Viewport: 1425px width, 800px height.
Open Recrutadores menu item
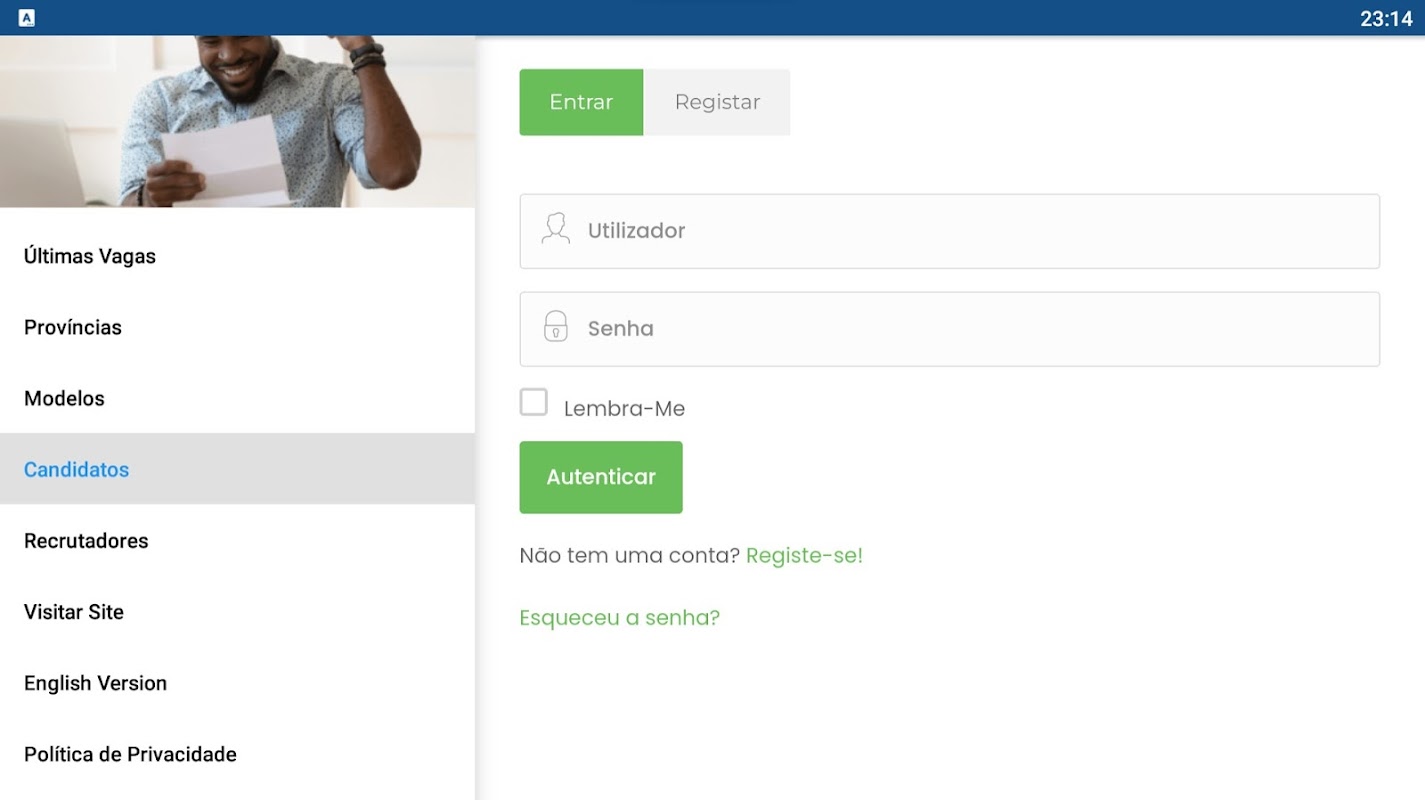coord(237,540)
